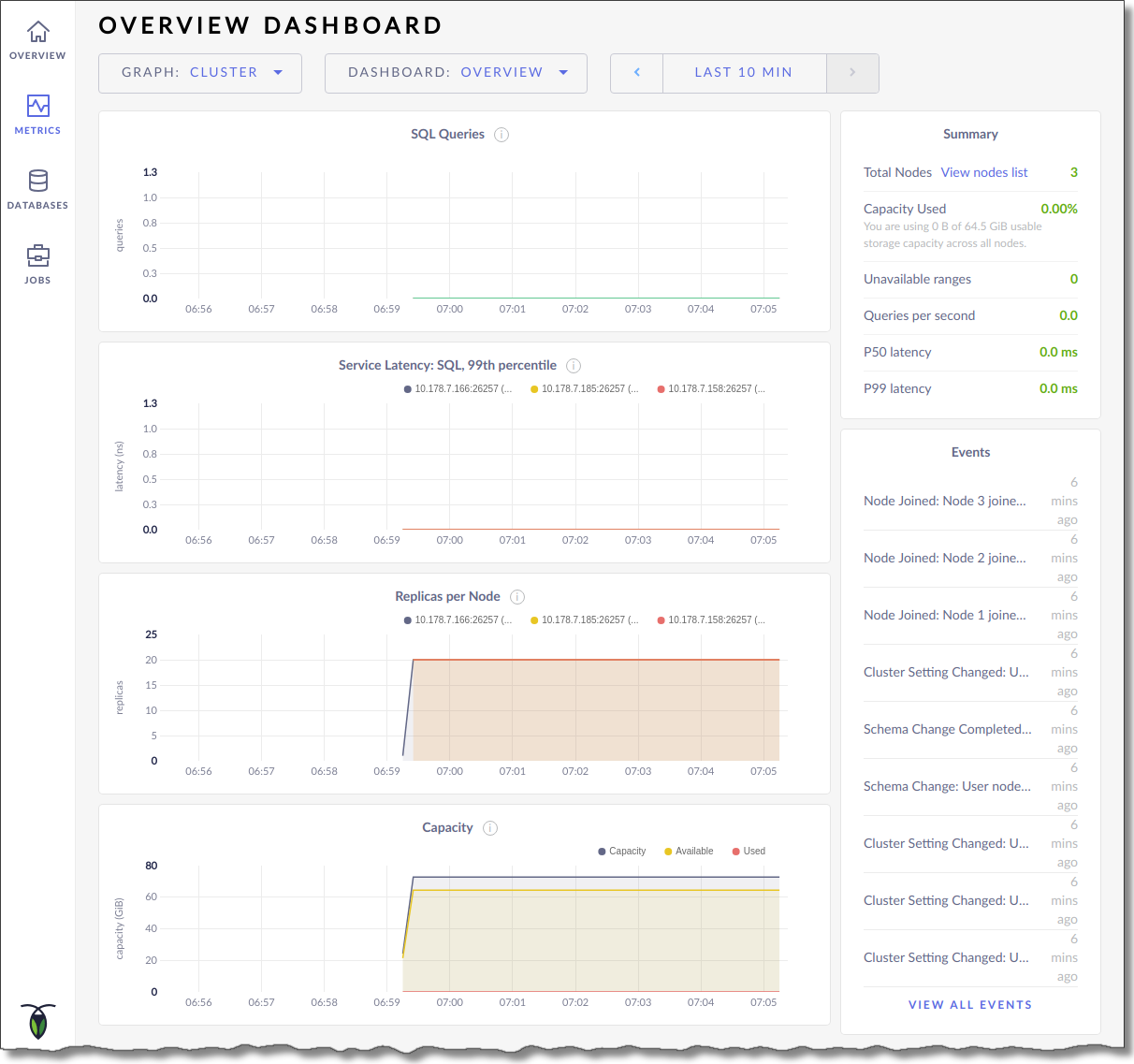Open the Overview home icon
The height and width of the screenshot is (1064, 1134).
(x=37, y=33)
